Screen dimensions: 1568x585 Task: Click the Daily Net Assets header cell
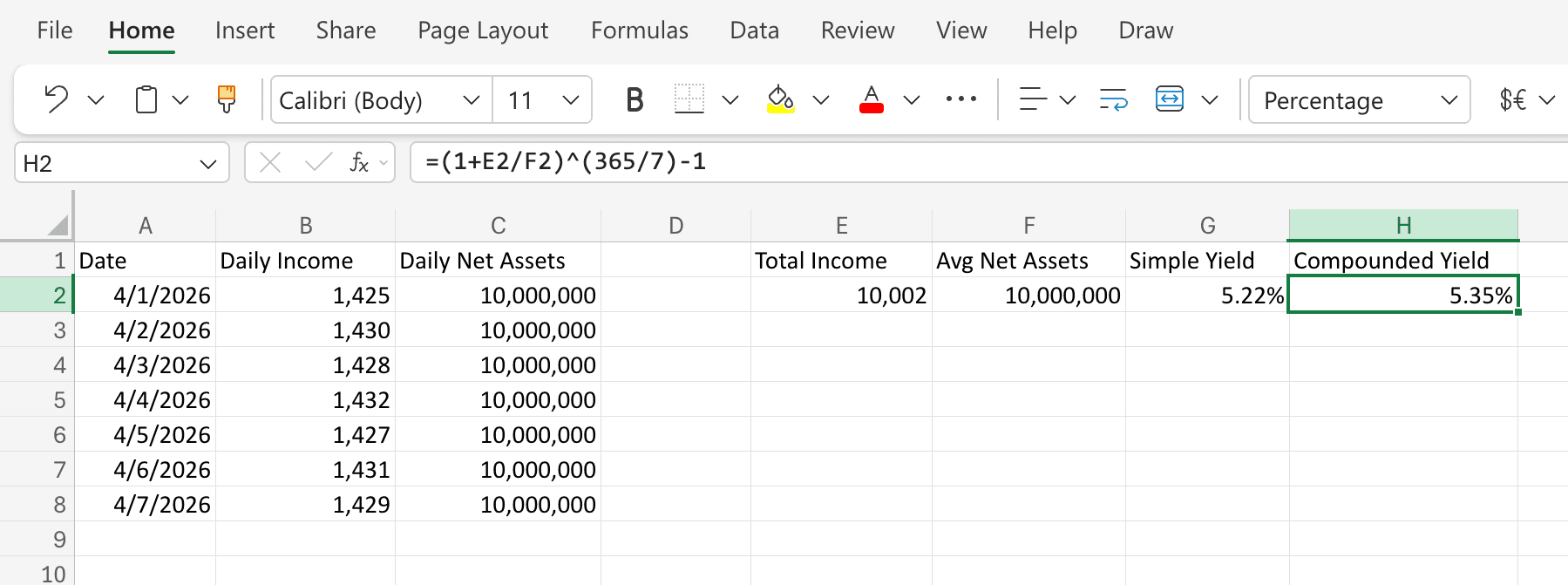point(499,260)
